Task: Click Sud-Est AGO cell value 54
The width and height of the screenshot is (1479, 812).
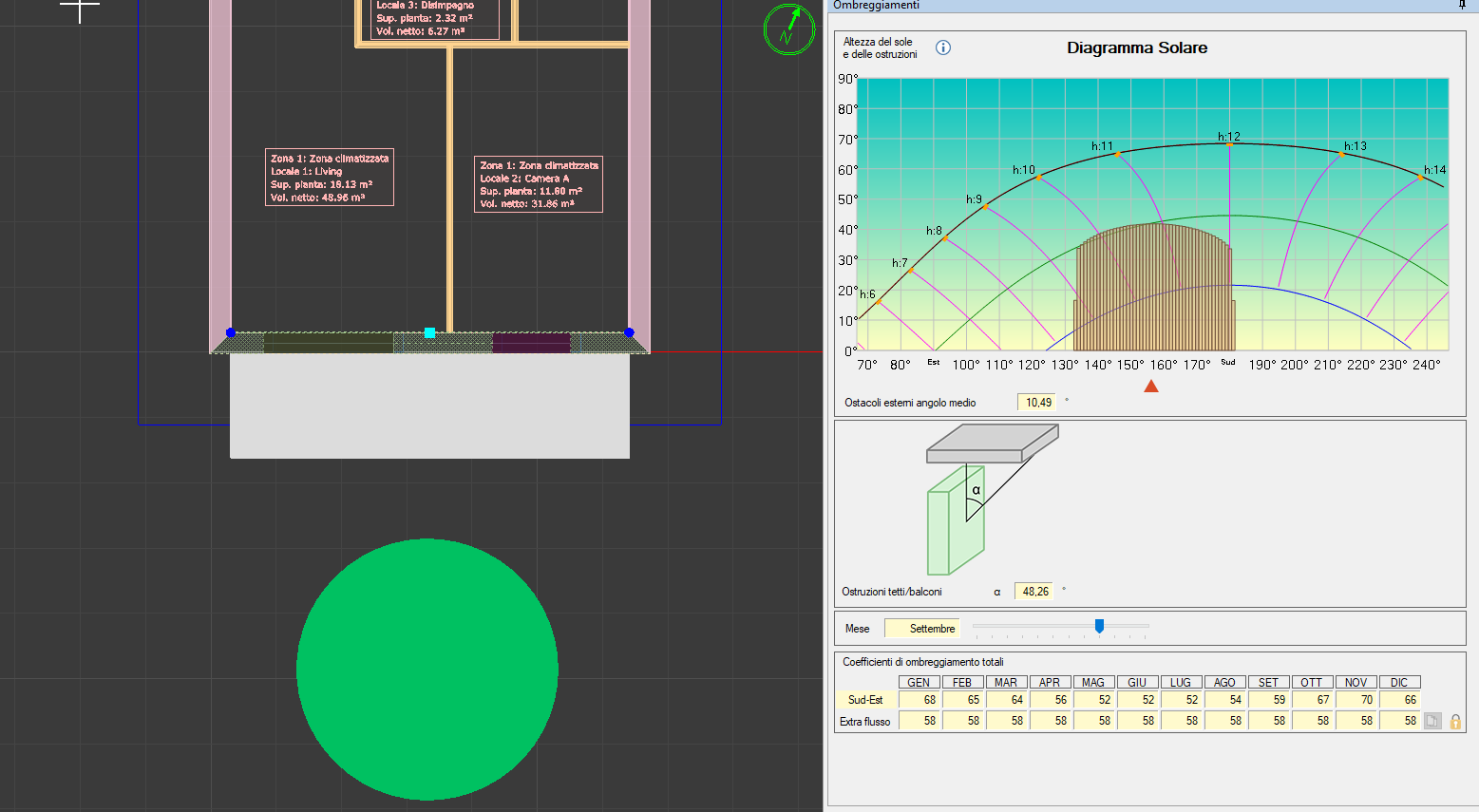Action: tap(1225, 700)
